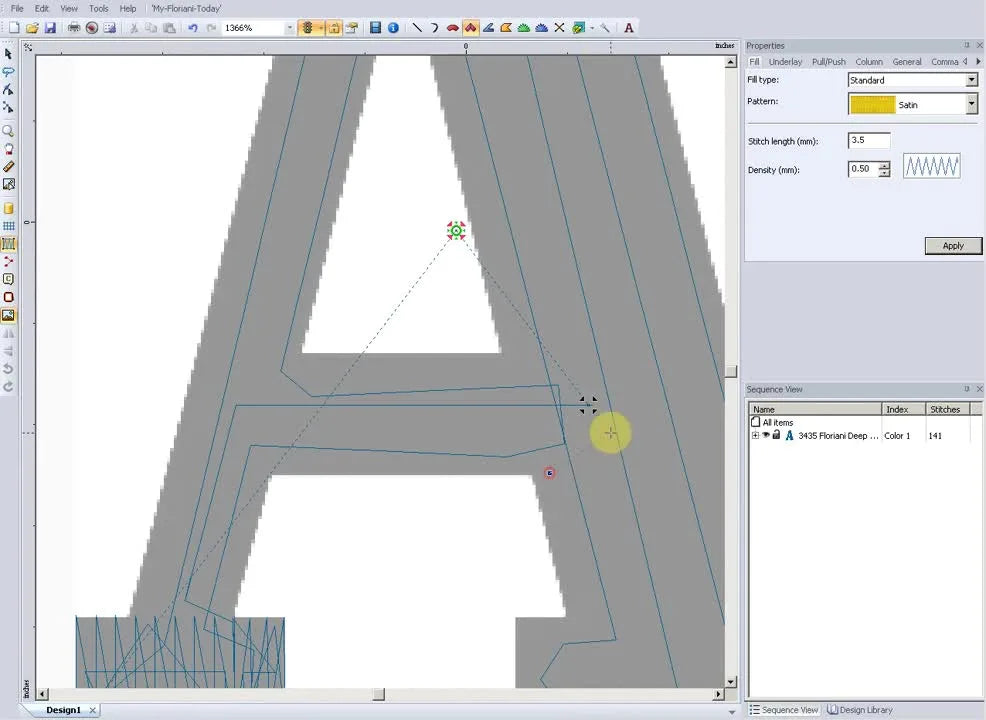This screenshot has width=986, height=720.
Task: Open the View menu
Action: click(69, 9)
